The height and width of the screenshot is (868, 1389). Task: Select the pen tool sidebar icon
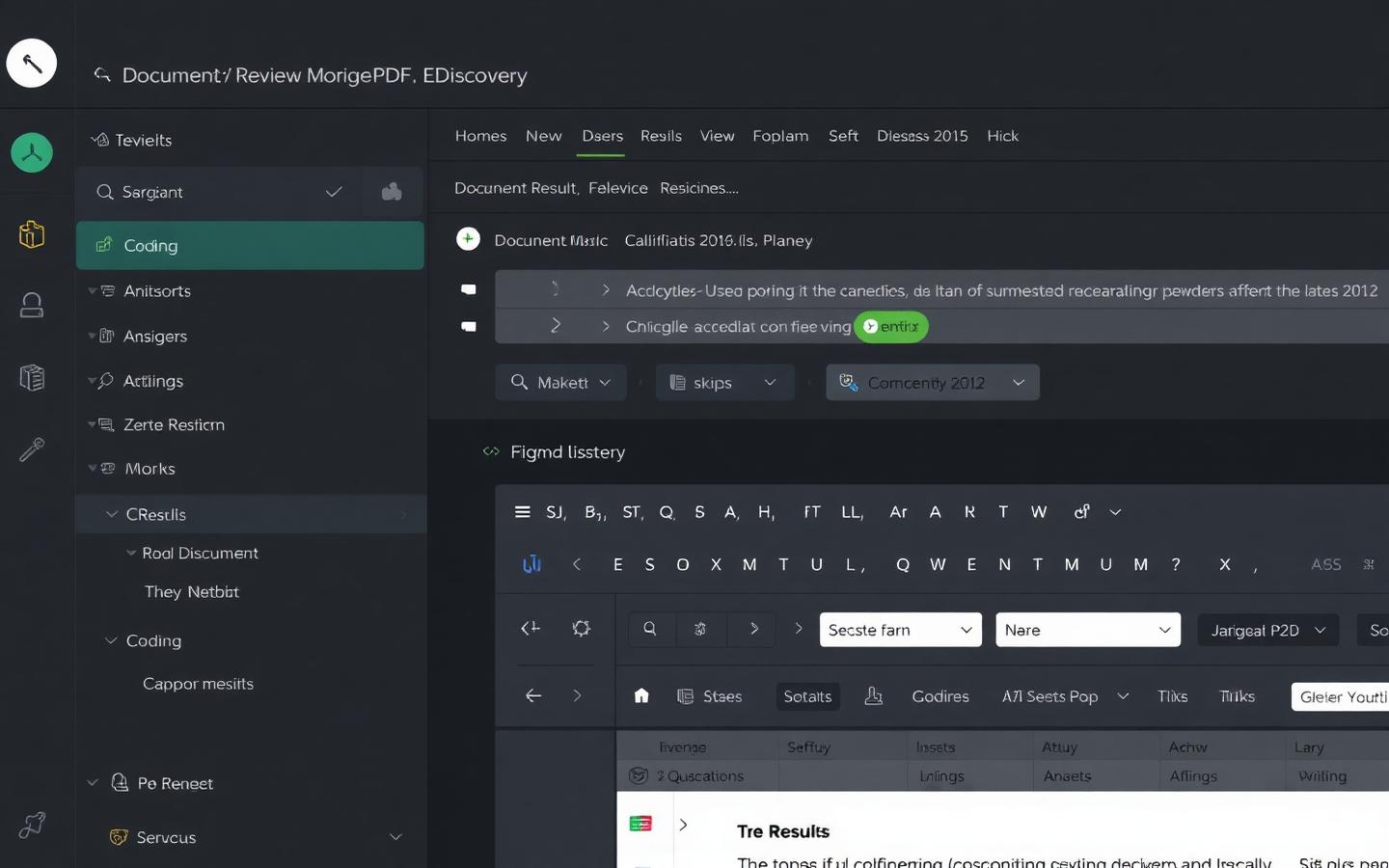pos(32,449)
